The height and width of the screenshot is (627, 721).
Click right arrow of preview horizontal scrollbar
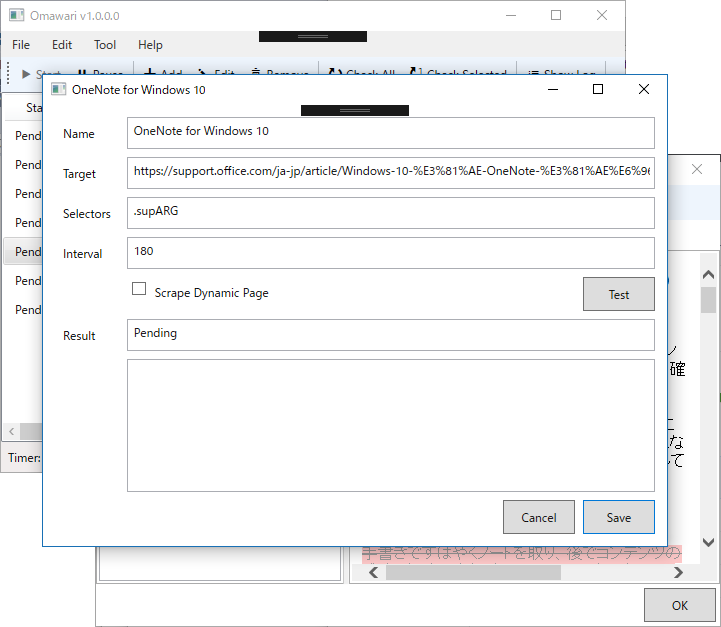[678, 572]
